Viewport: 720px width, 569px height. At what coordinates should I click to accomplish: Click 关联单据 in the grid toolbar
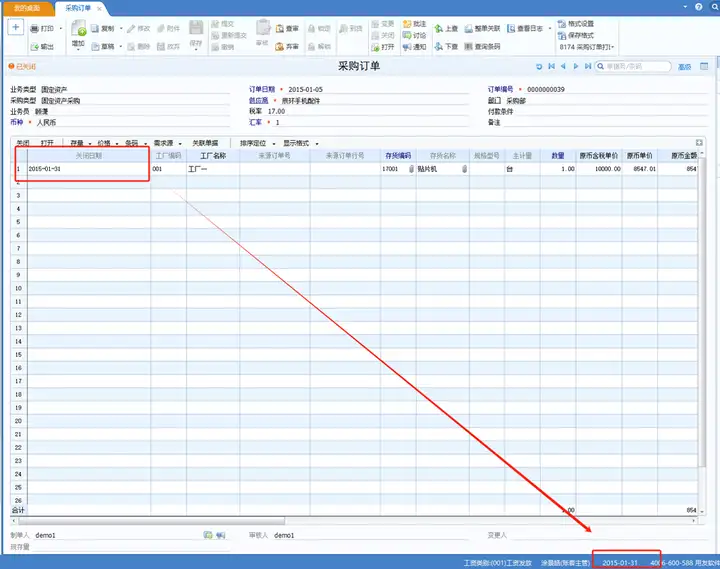point(205,143)
